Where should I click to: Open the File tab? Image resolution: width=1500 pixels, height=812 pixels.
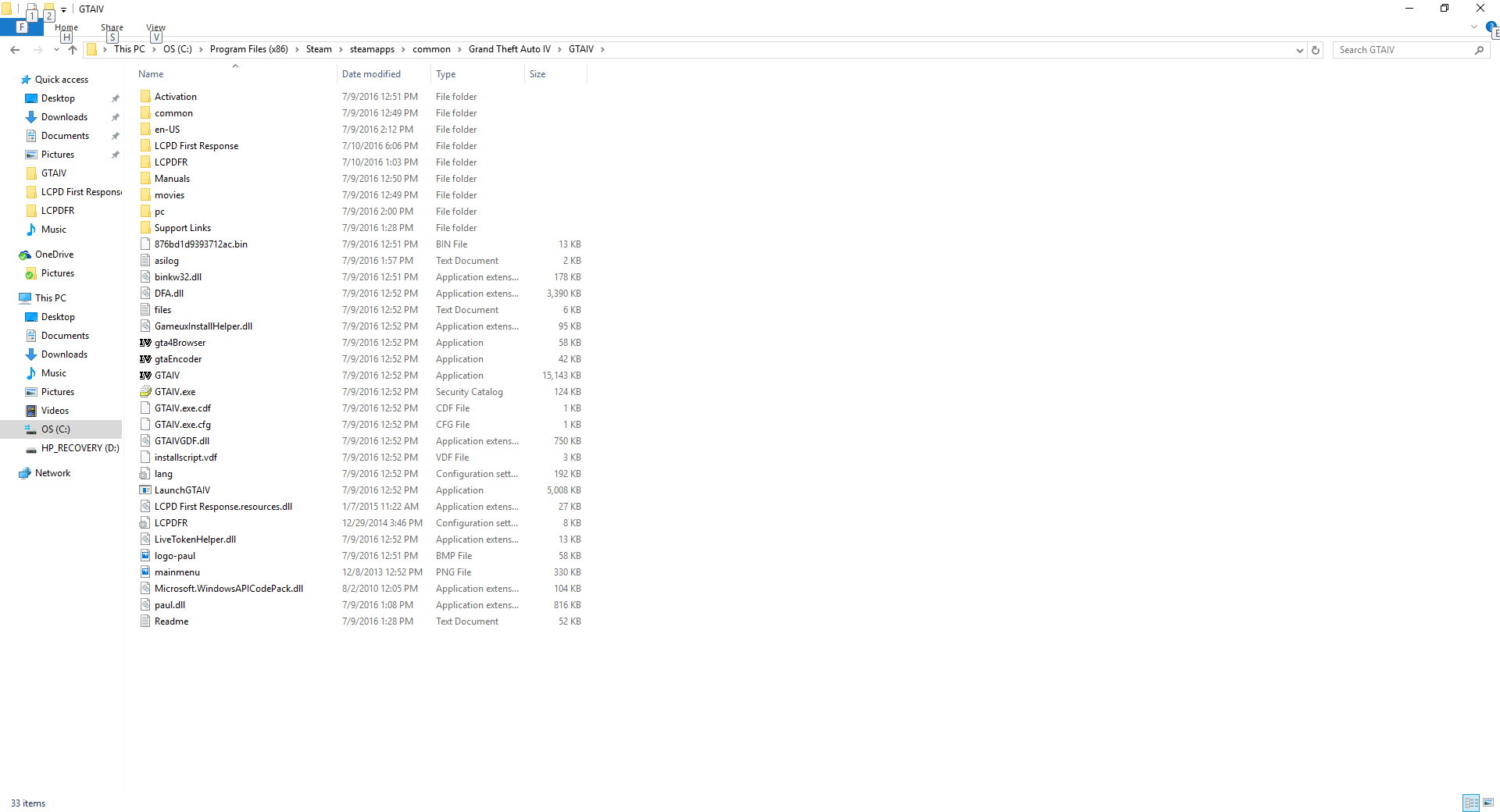tap(21, 27)
